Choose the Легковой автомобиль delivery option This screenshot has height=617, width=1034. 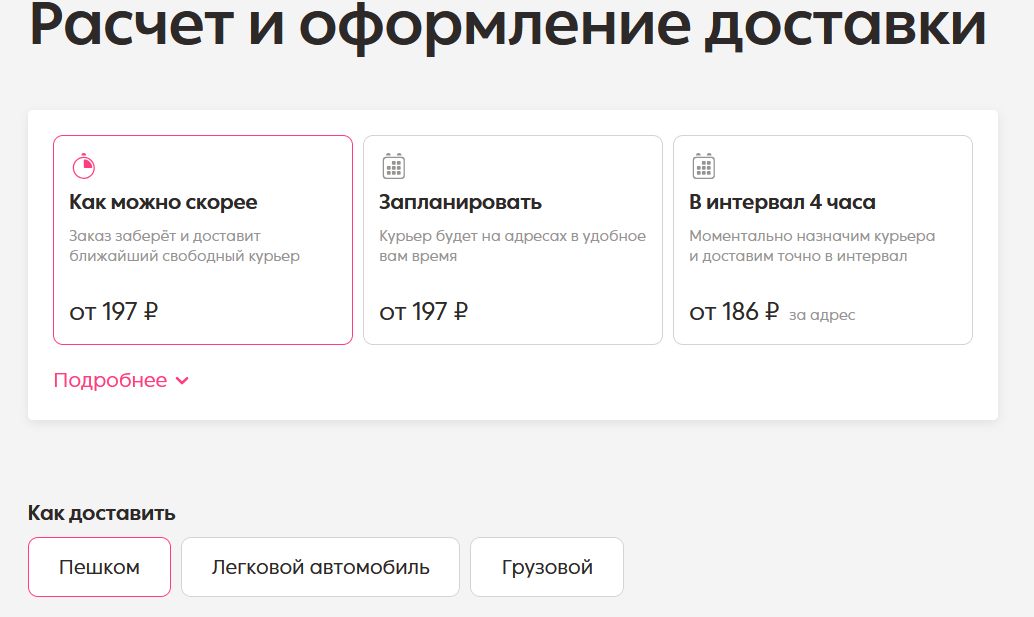tap(320, 567)
